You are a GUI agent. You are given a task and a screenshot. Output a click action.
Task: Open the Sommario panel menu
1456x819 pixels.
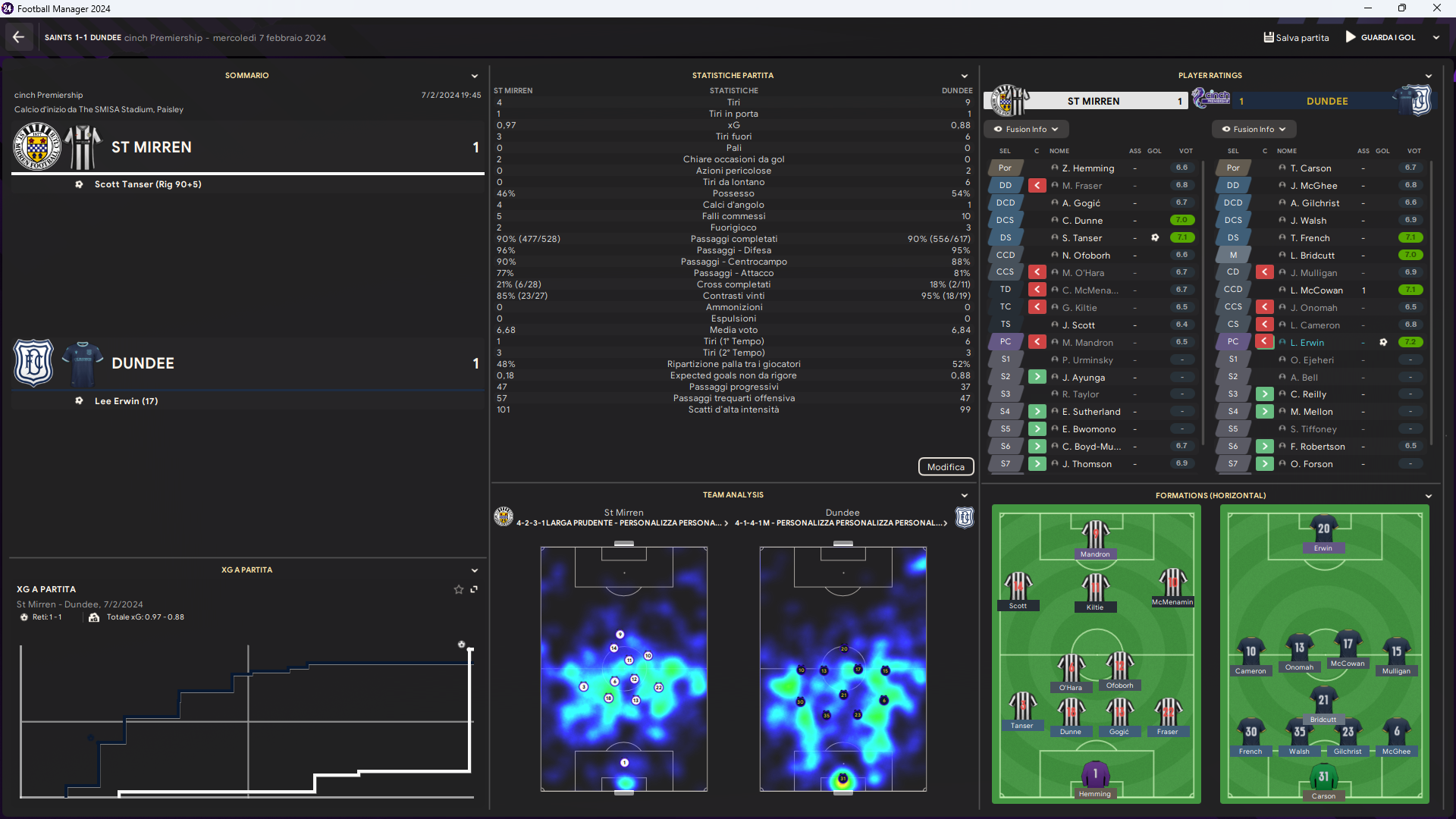point(475,76)
